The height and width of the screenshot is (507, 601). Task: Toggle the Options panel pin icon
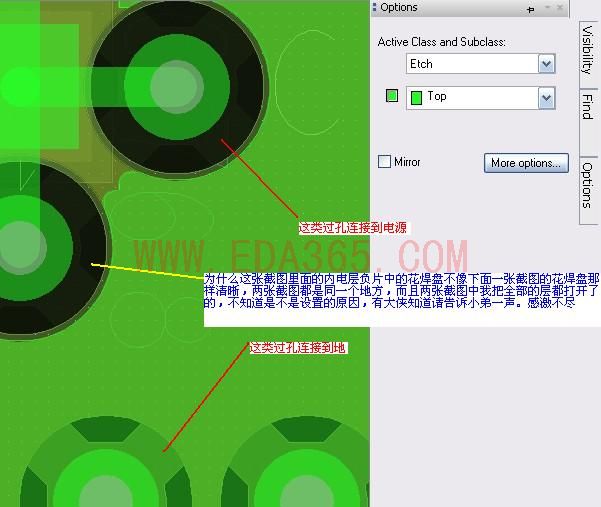531,9
